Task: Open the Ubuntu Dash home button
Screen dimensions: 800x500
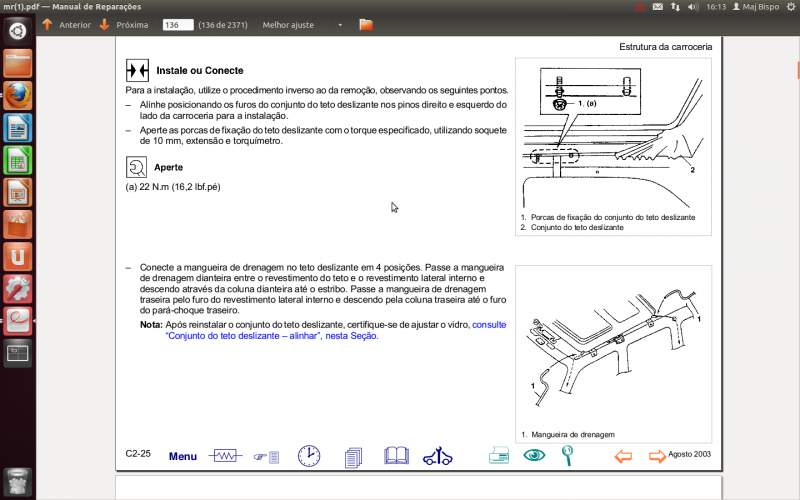Action: point(18,31)
